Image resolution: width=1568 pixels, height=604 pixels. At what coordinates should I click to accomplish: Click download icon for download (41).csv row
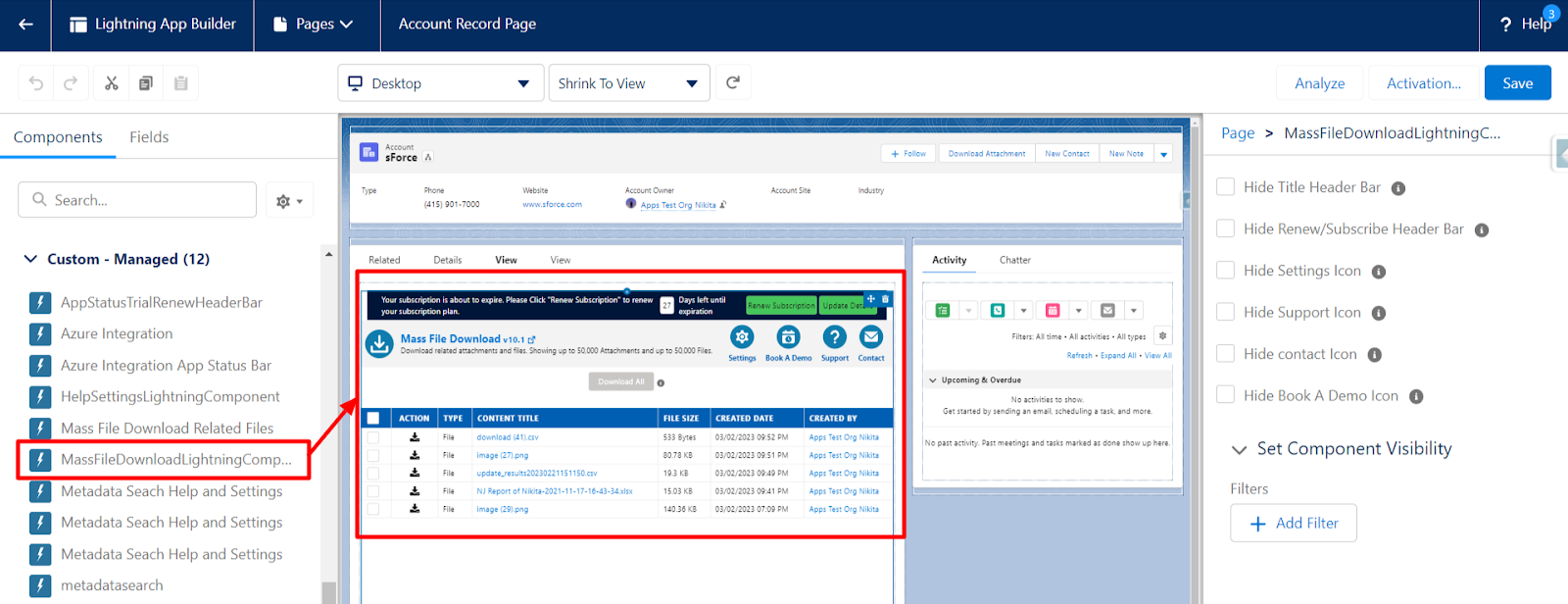tap(415, 437)
